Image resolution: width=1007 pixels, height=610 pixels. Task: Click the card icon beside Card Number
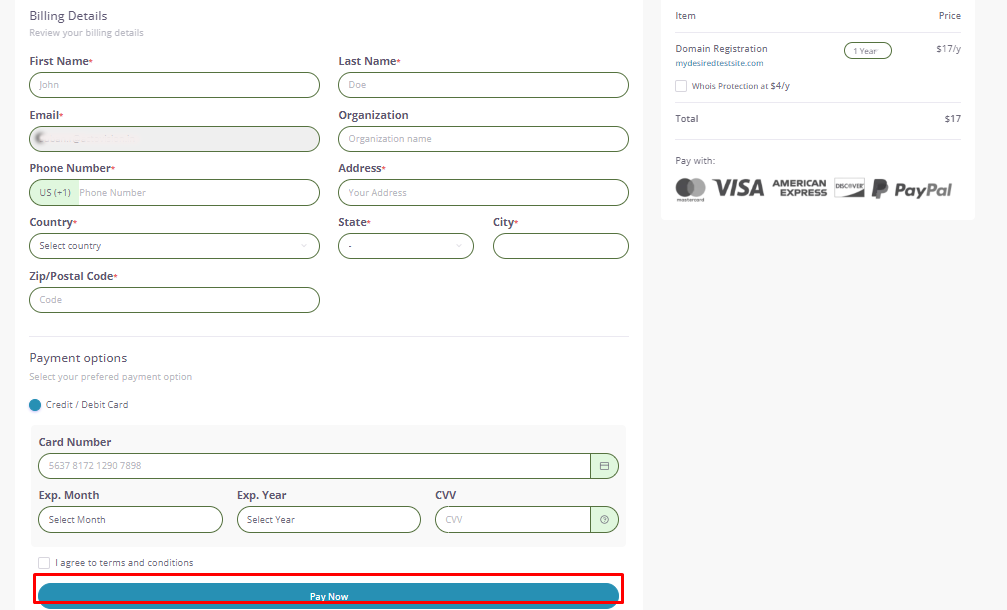[x=604, y=466]
